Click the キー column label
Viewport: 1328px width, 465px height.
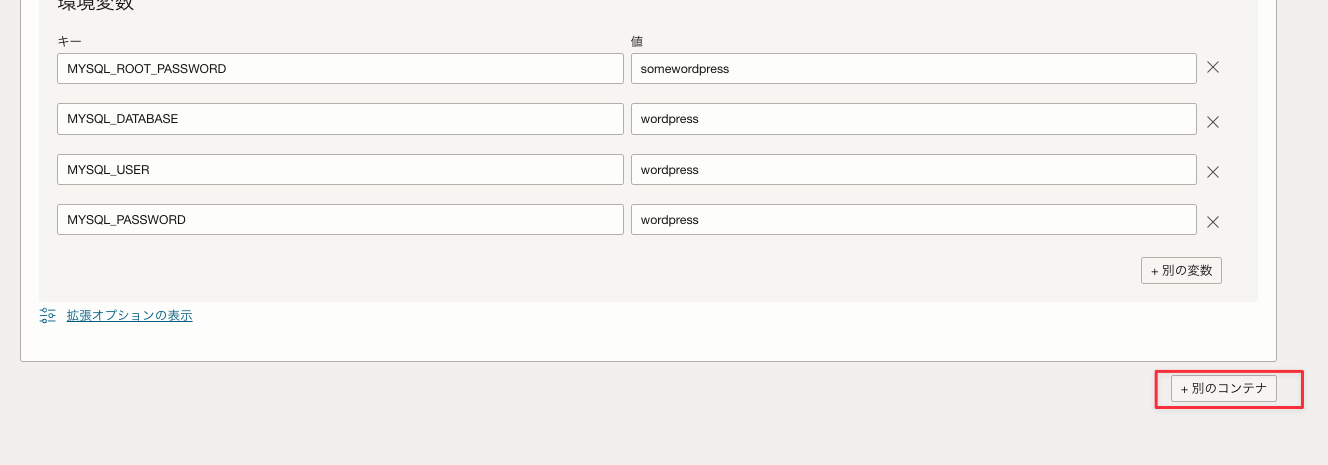point(69,42)
